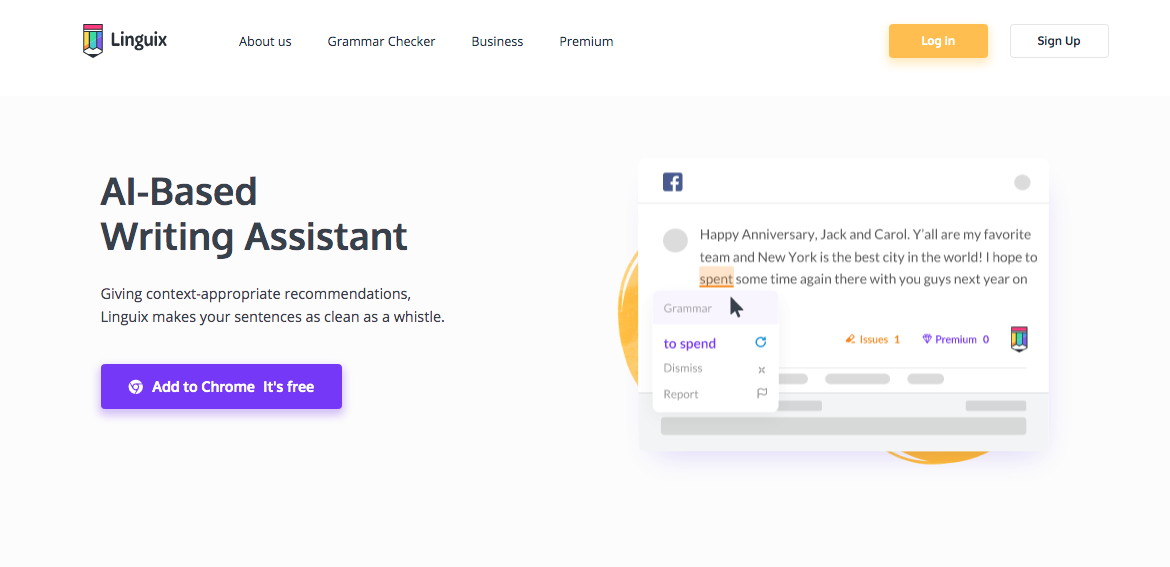Click the orange Issues pencil icon
The image size is (1170, 567).
[850, 339]
